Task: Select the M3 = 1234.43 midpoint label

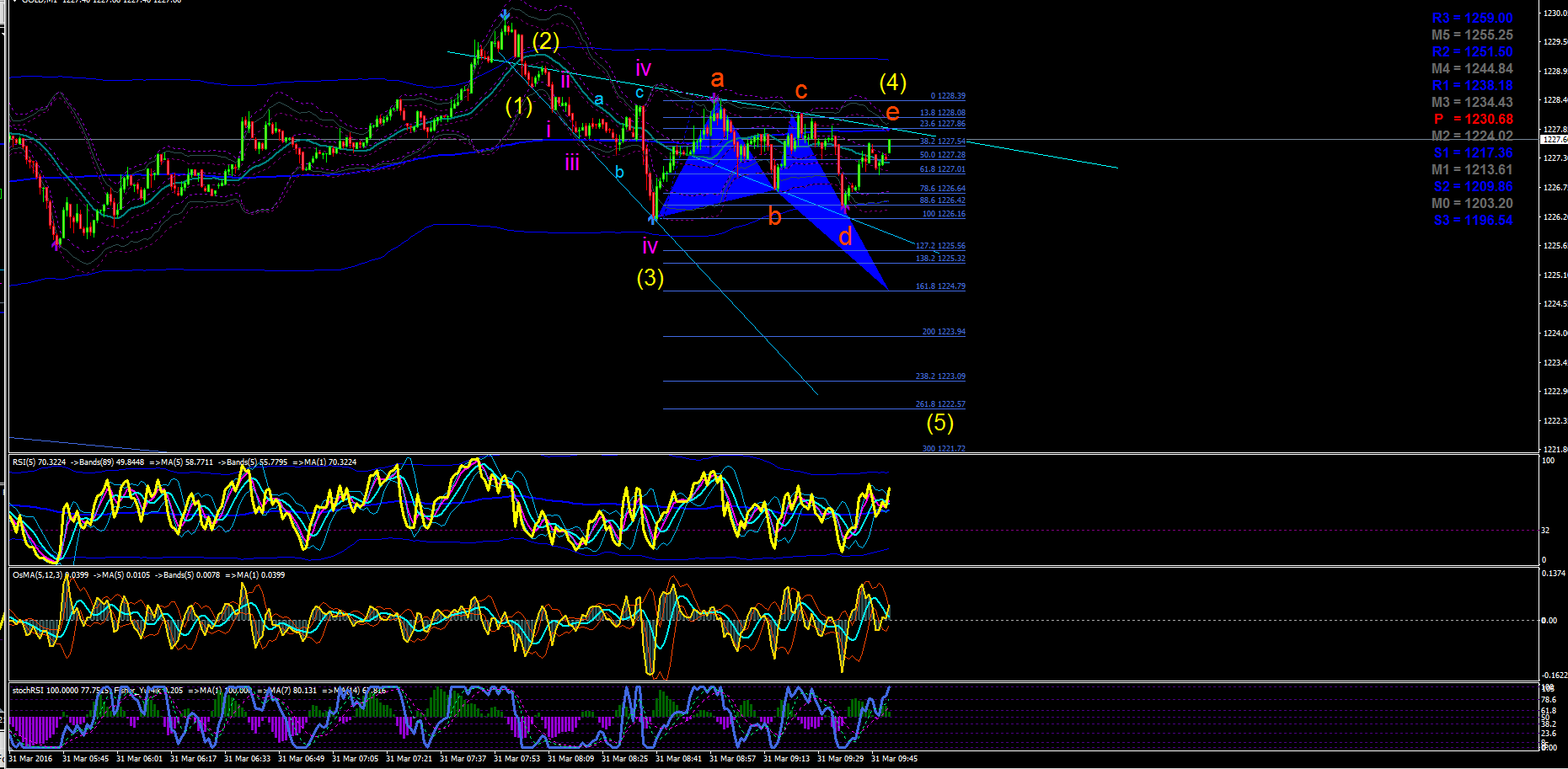Action: [1472, 103]
